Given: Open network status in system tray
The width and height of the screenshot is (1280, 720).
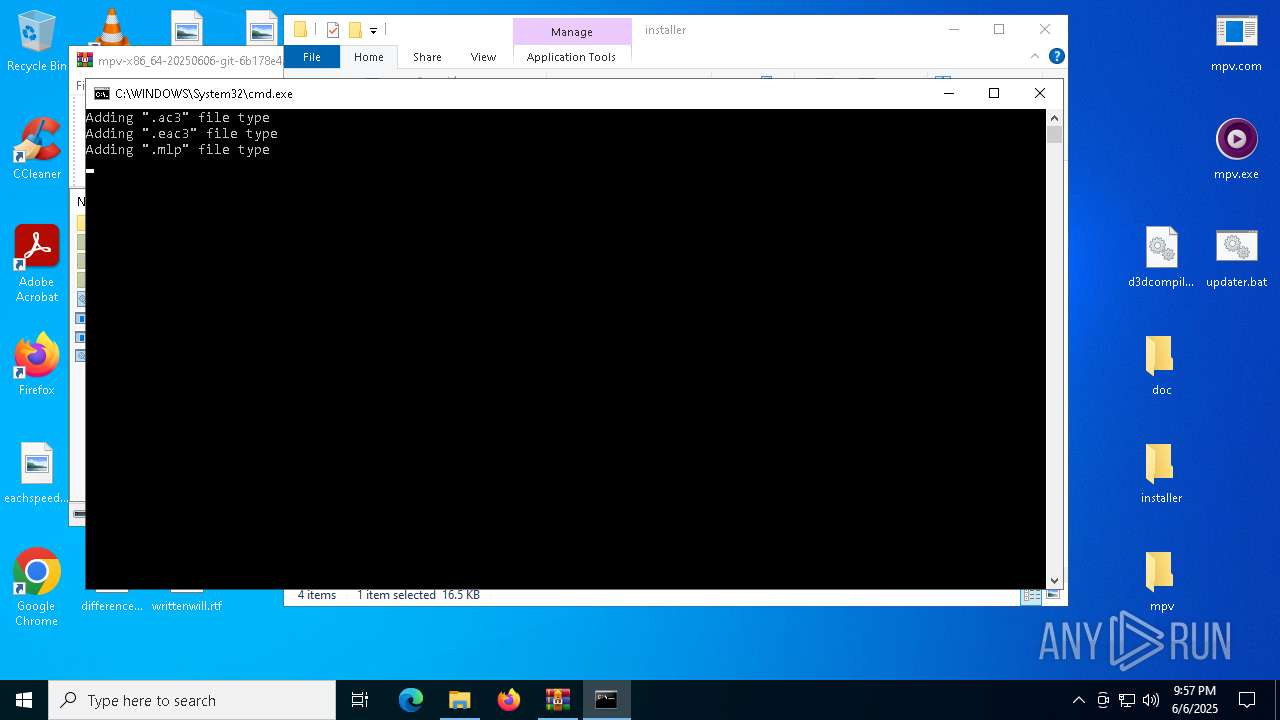Looking at the screenshot, I should pos(1127,700).
